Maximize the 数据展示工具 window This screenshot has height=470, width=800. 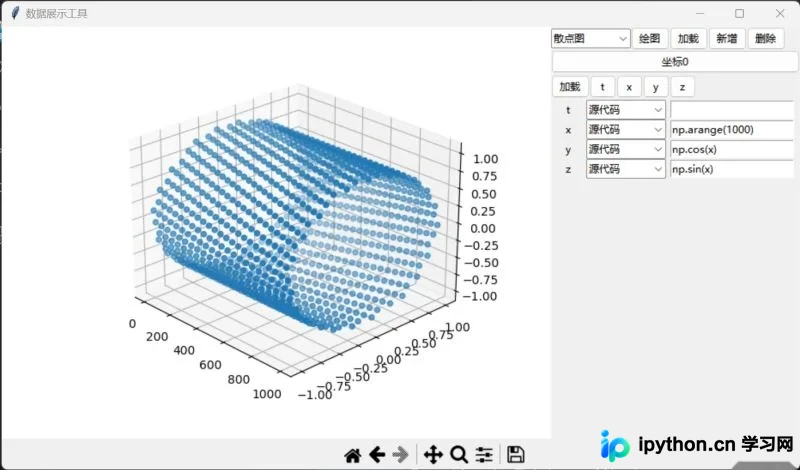pos(739,13)
